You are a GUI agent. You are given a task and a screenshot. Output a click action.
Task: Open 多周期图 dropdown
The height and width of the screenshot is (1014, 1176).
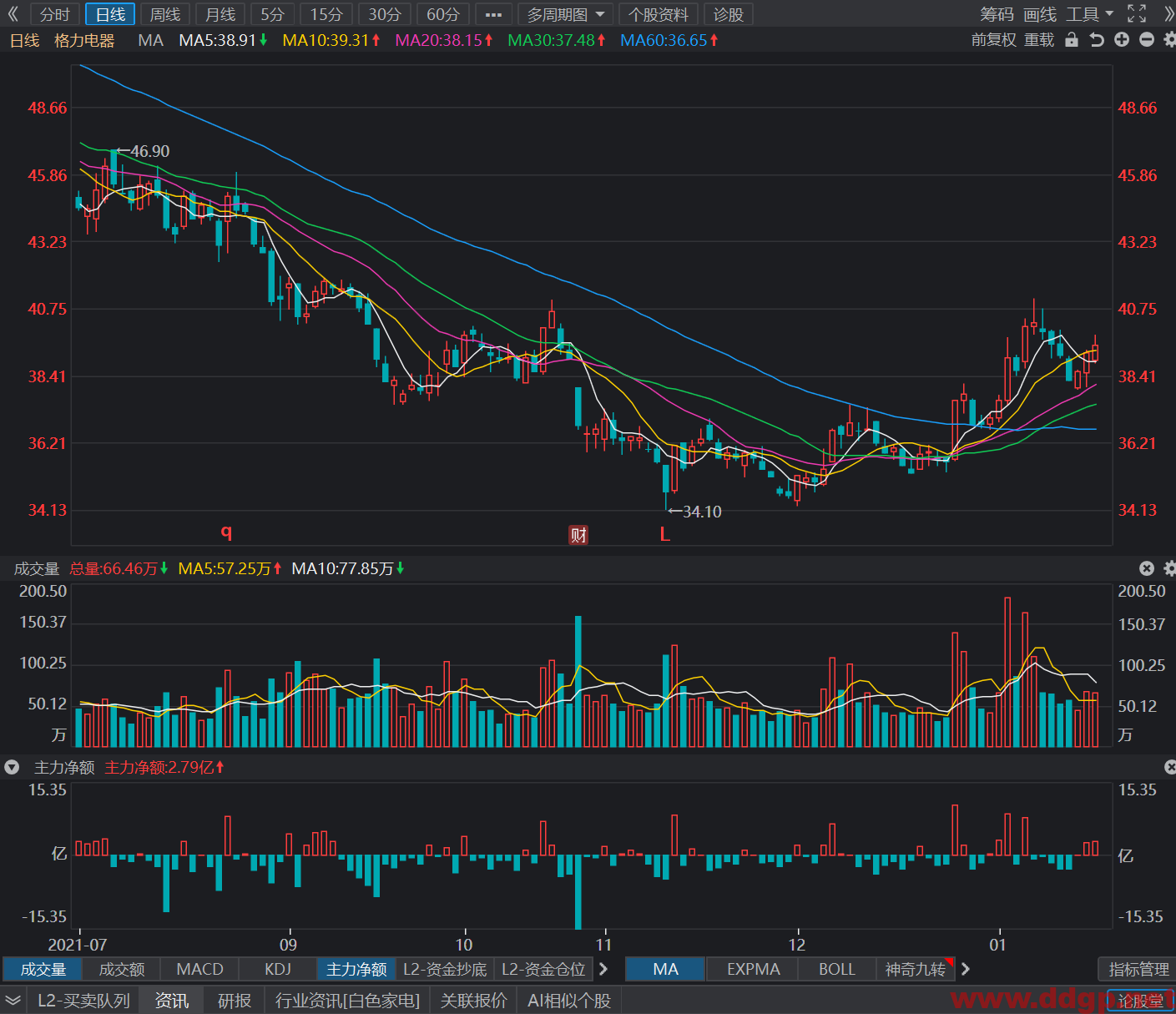pyautogui.click(x=565, y=14)
